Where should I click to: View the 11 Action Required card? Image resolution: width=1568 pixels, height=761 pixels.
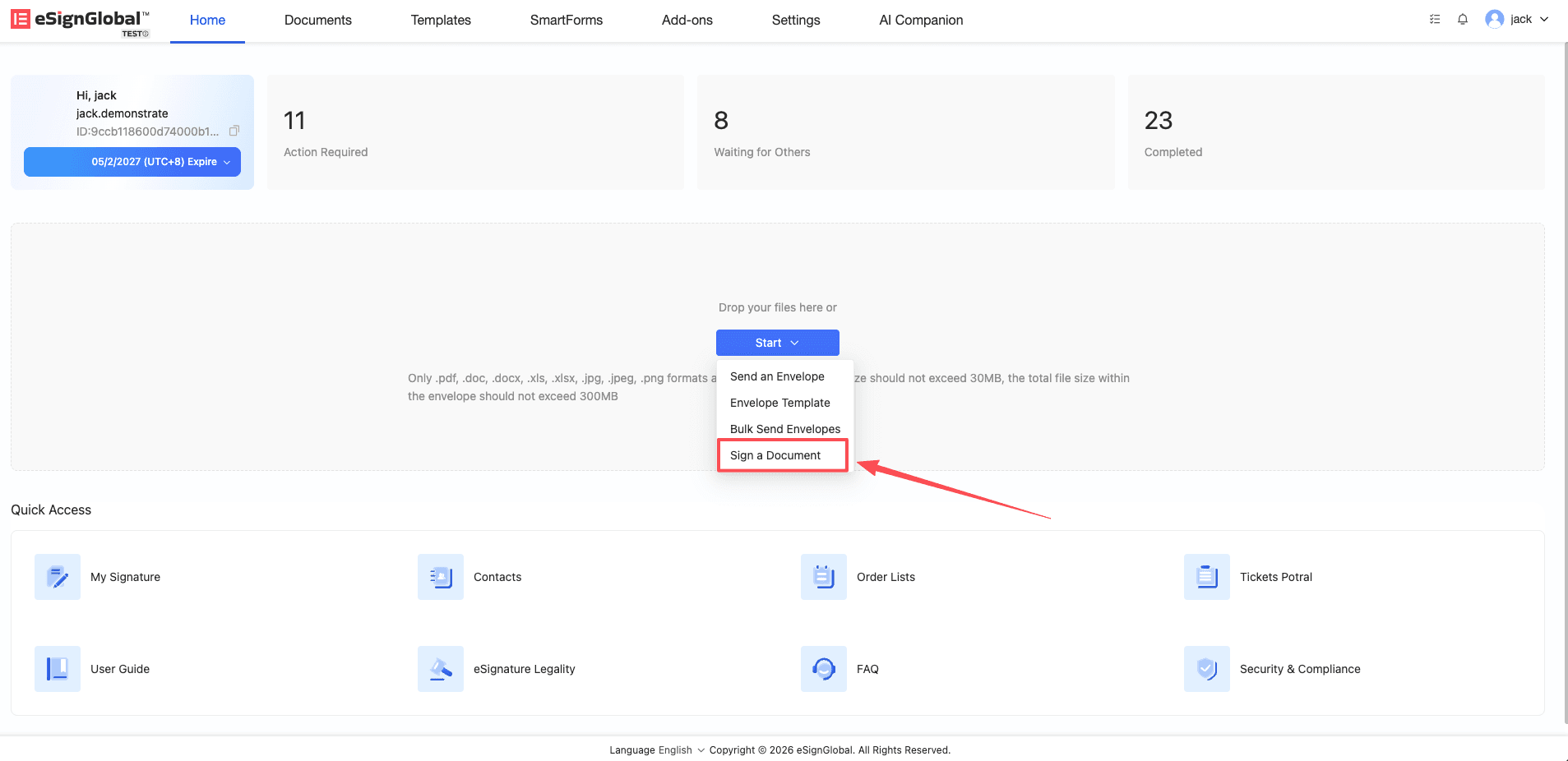[x=475, y=132]
